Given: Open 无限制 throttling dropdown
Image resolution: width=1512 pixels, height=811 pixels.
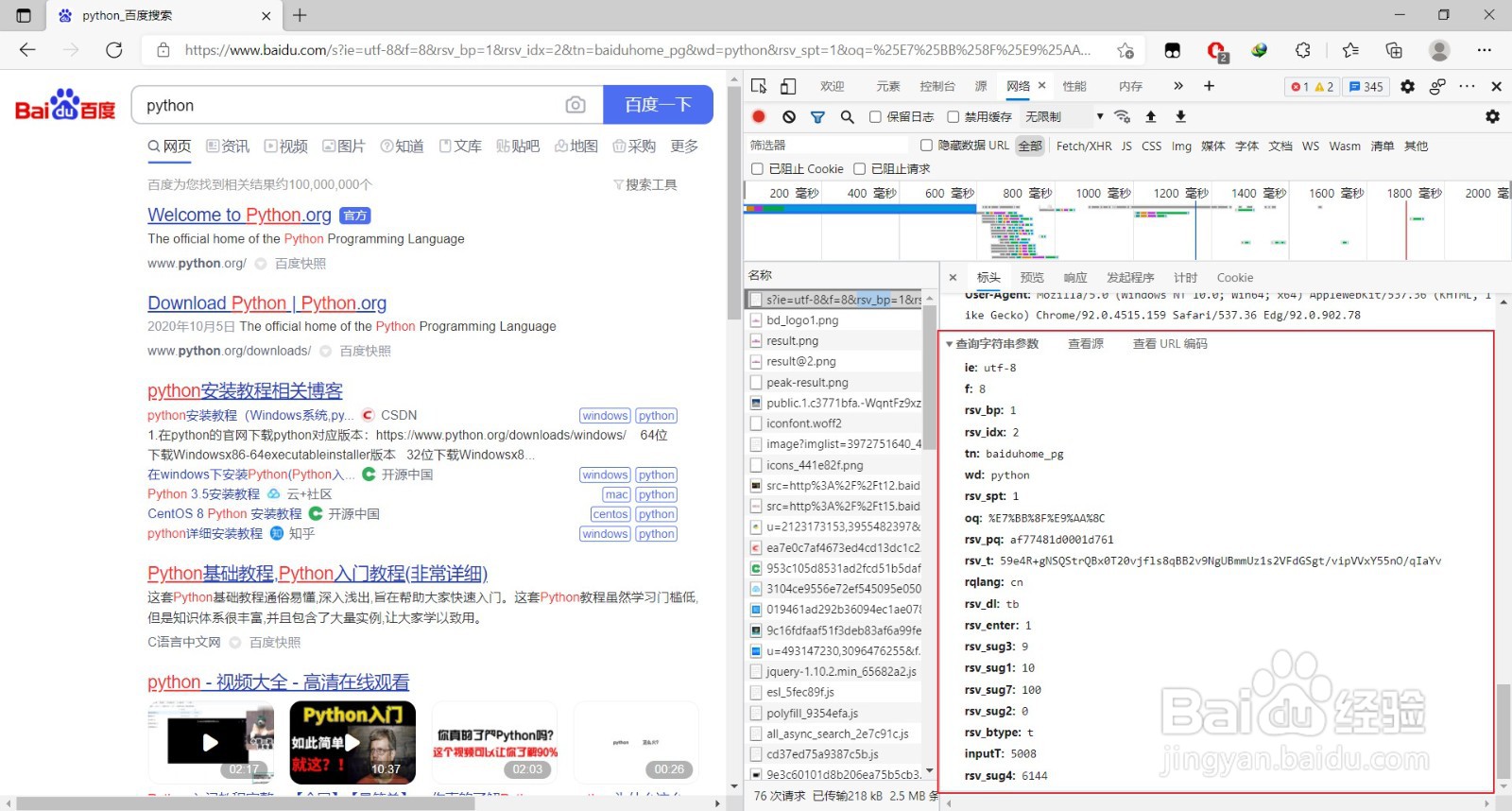Looking at the screenshot, I should [1064, 116].
